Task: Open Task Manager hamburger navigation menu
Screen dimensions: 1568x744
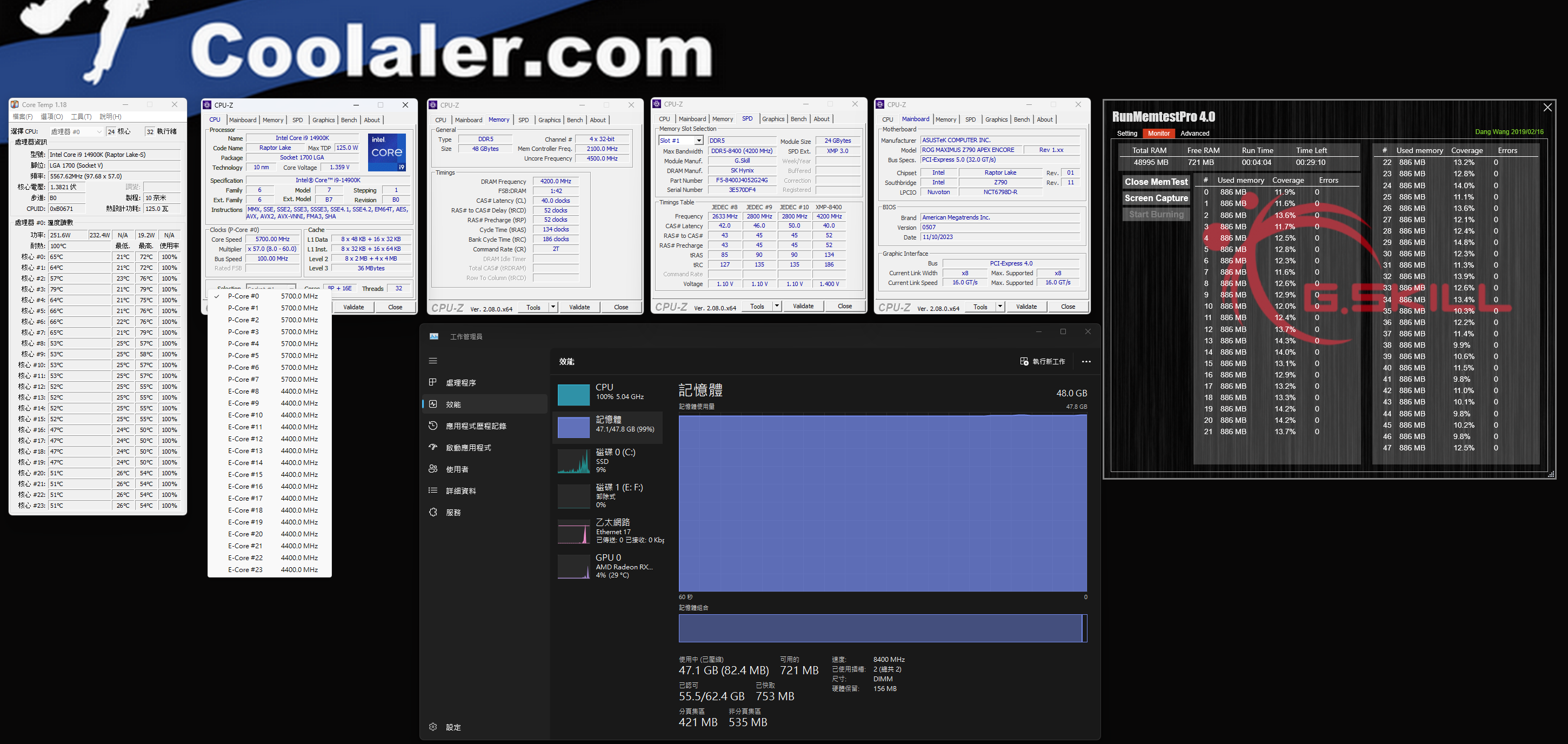Action: click(x=433, y=361)
